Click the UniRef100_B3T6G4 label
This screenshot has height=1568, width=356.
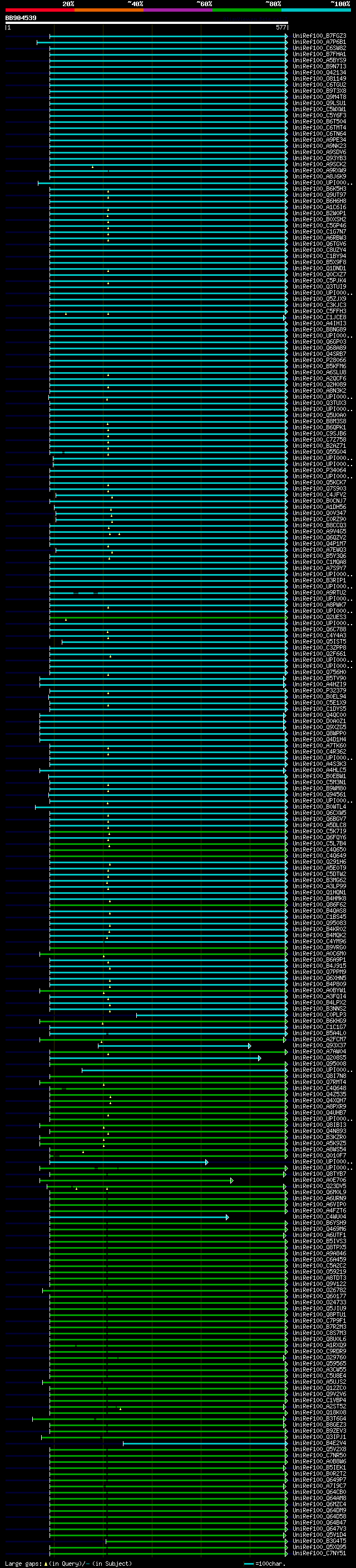coord(319,1419)
